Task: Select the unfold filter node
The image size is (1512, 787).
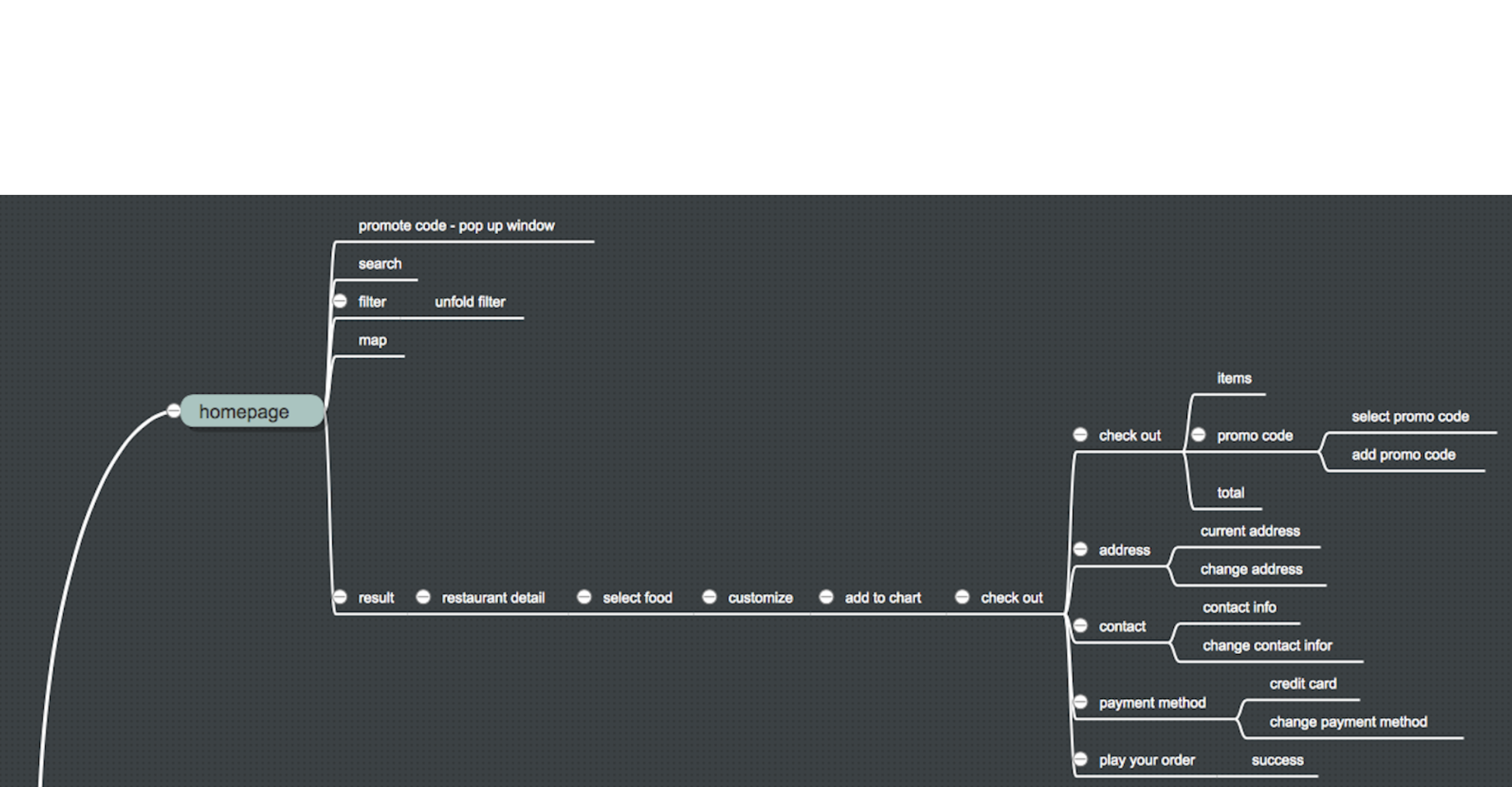Action: point(470,302)
